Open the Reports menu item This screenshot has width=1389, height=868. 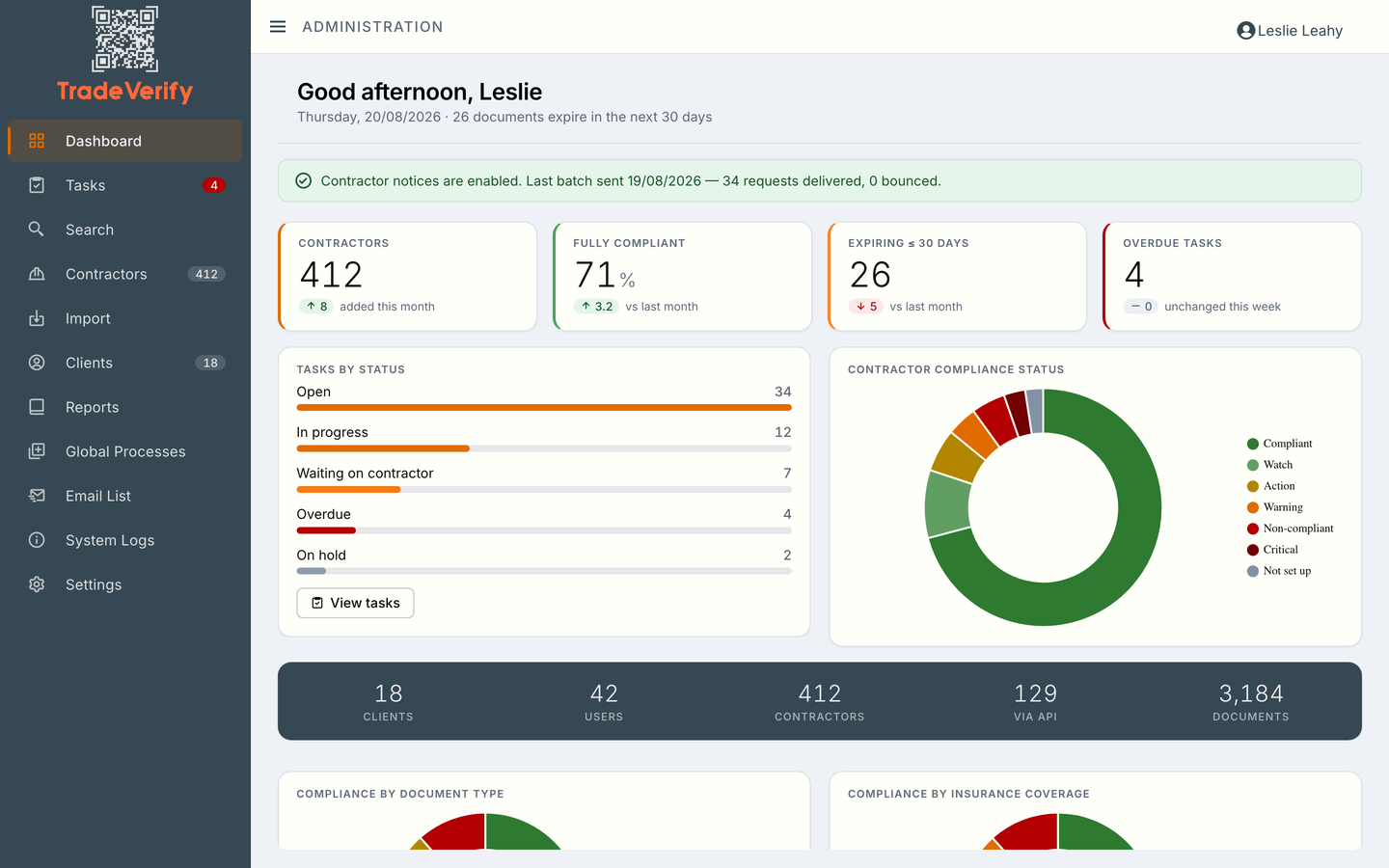click(x=125, y=407)
